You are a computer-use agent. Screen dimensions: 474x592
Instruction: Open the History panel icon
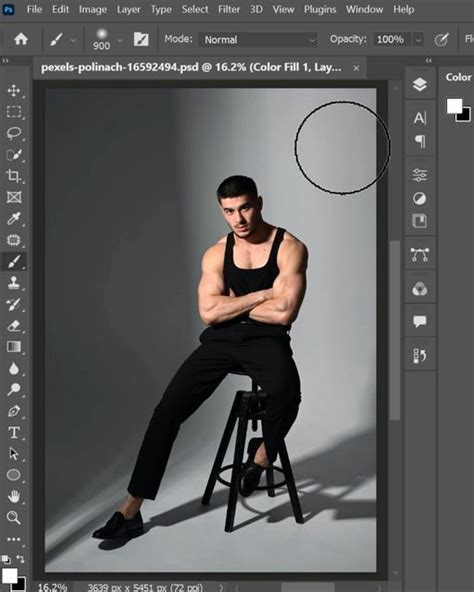(x=420, y=356)
